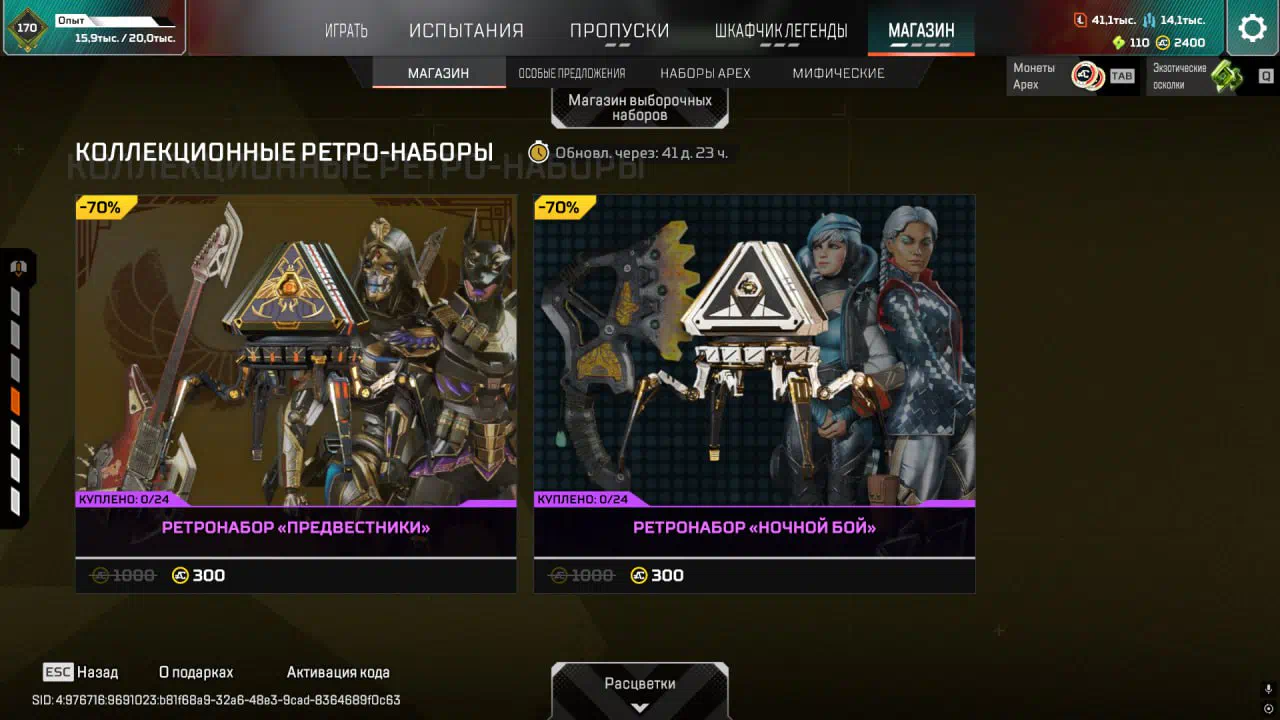Go up to Магазин выборочных наборов
This screenshot has height=720, width=1280.
[640, 108]
